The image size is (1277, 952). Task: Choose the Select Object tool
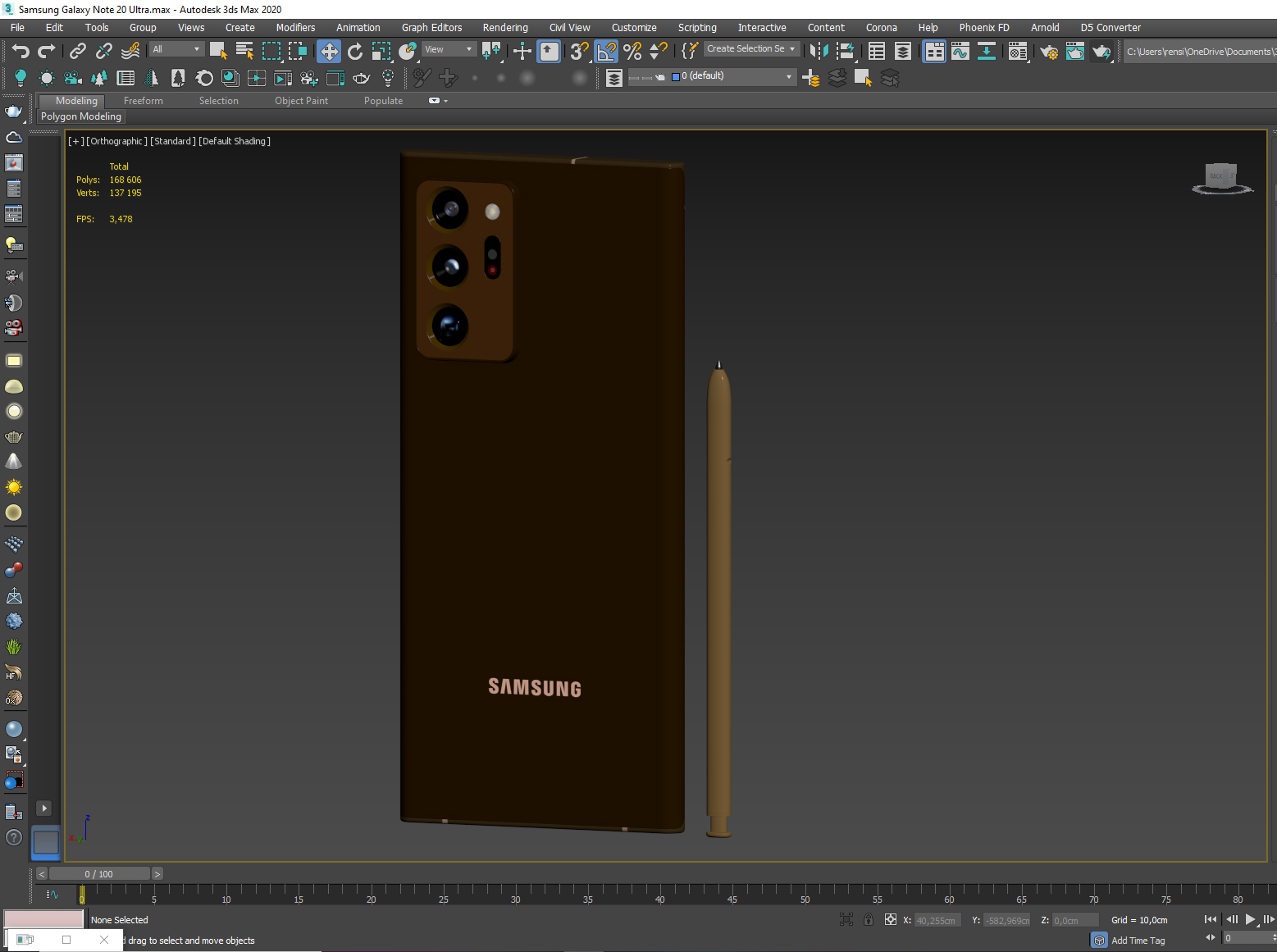[x=218, y=51]
